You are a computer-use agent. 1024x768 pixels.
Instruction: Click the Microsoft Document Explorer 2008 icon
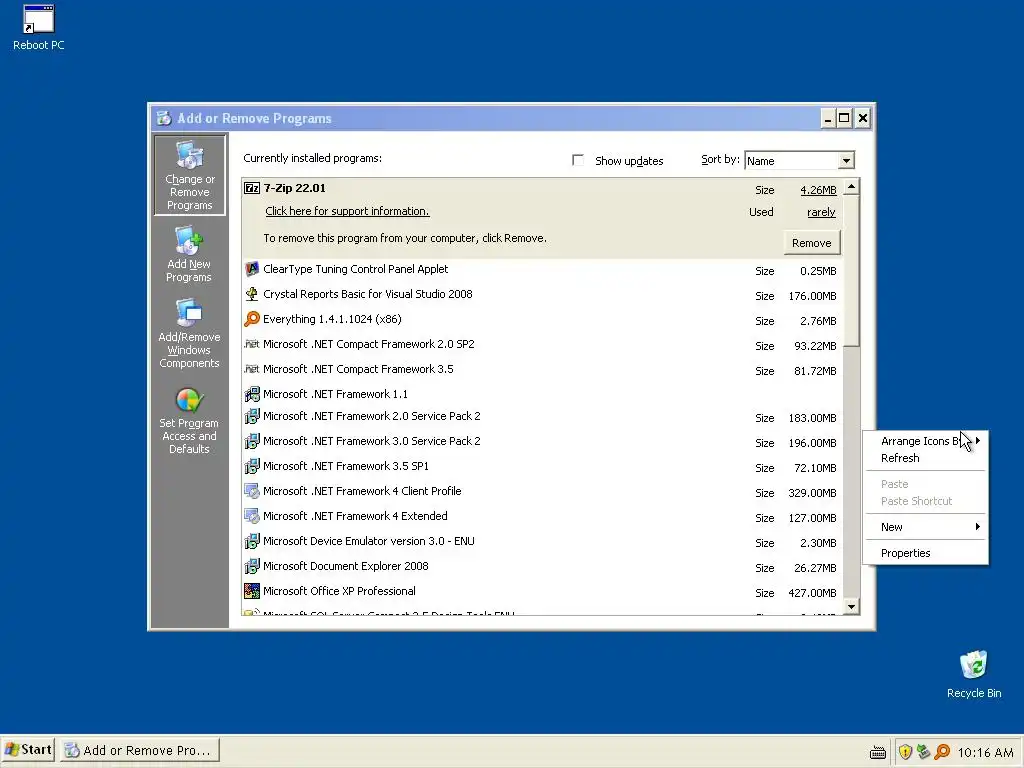click(x=251, y=566)
